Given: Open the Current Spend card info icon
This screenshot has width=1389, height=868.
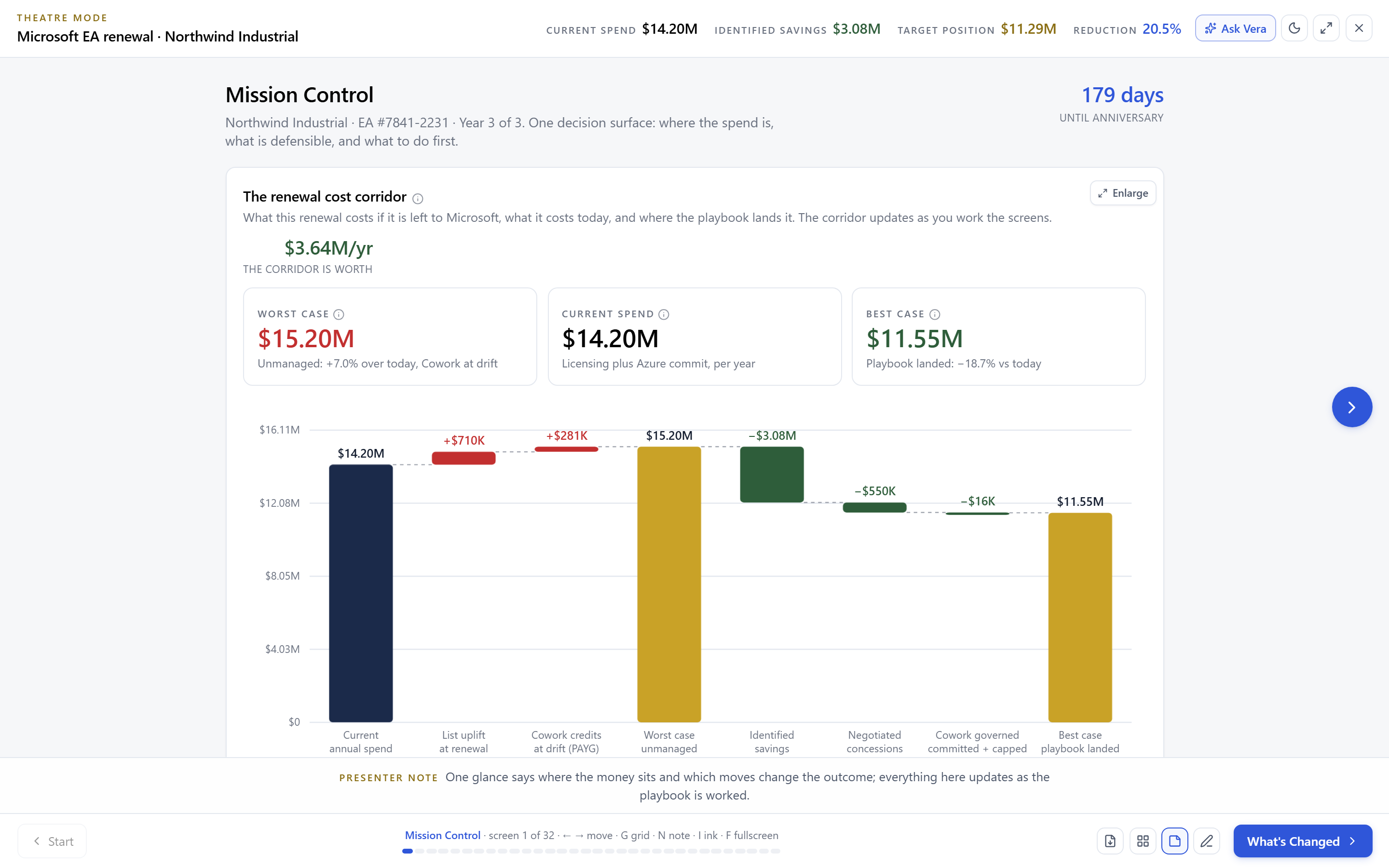Looking at the screenshot, I should click(664, 314).
